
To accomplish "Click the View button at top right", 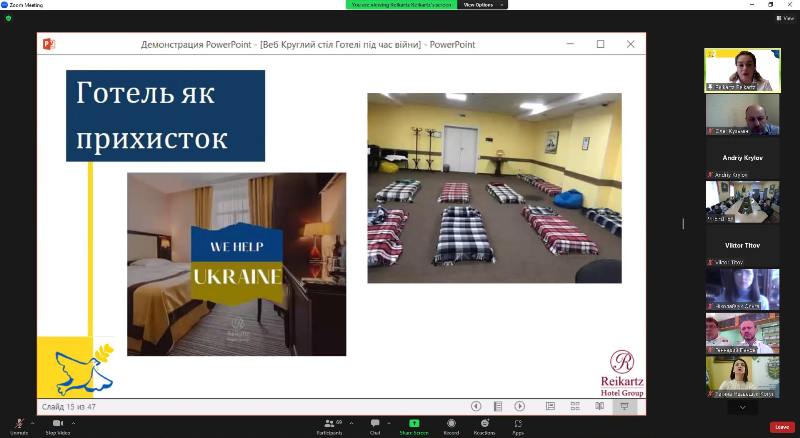I will pos(786,18).
